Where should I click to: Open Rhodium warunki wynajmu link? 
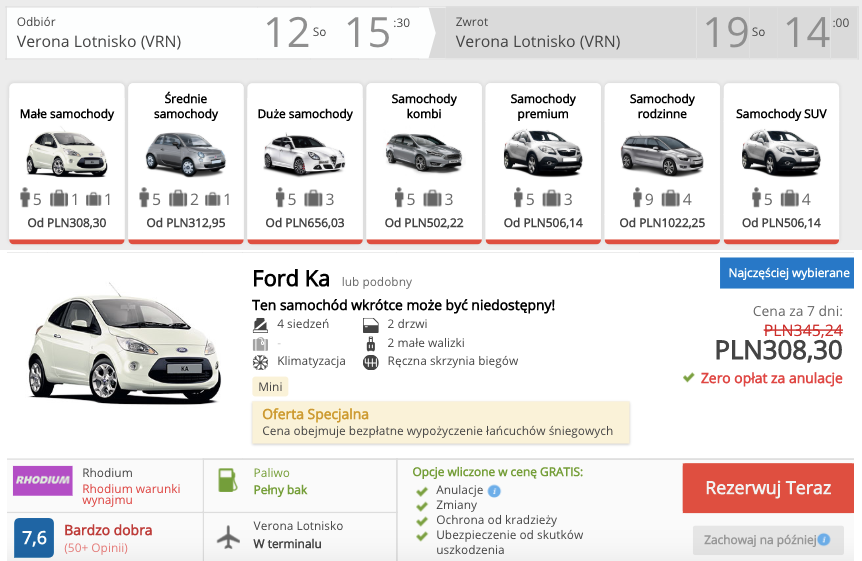click(x=131, y=494)
